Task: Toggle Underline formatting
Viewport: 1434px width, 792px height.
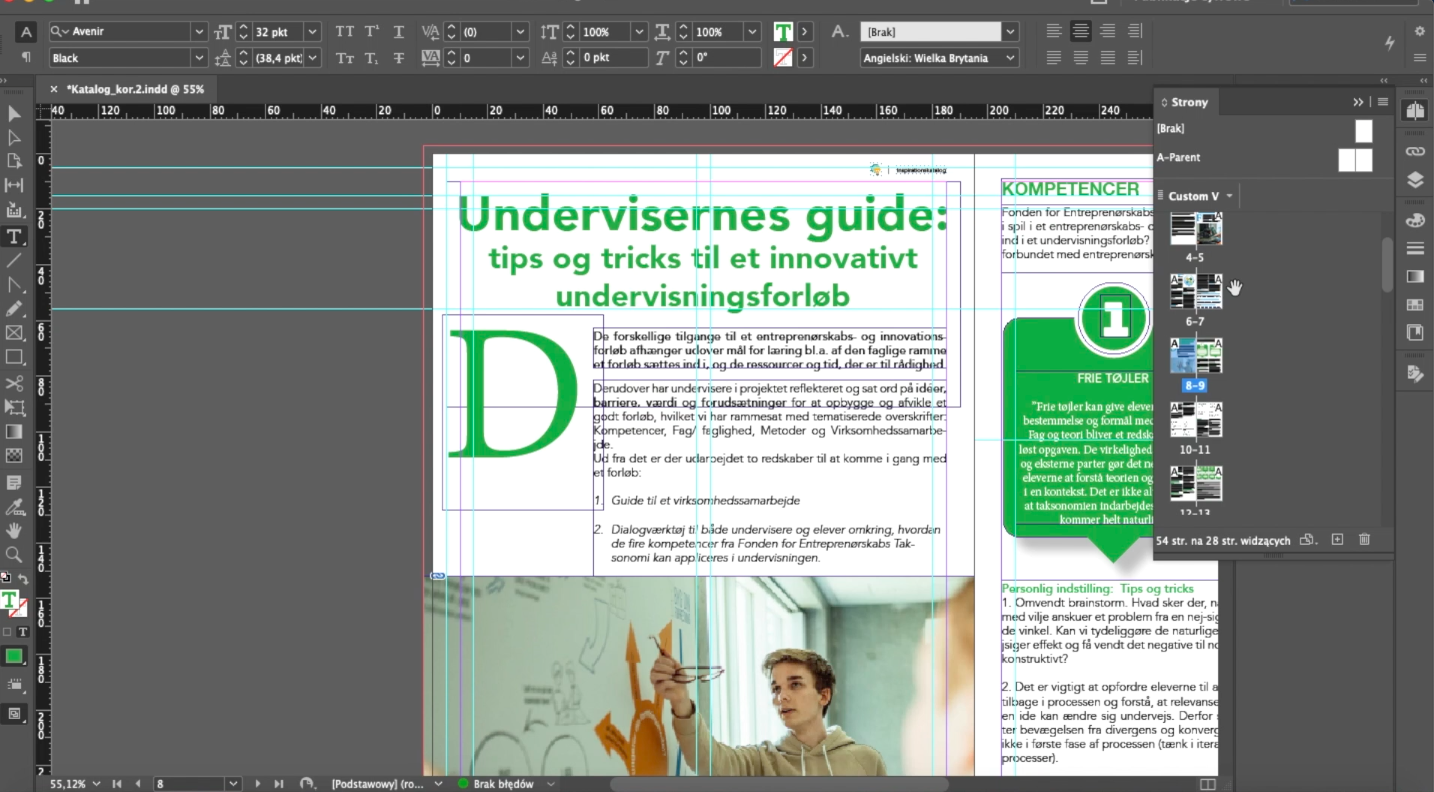Action: [x=399, y=32]
